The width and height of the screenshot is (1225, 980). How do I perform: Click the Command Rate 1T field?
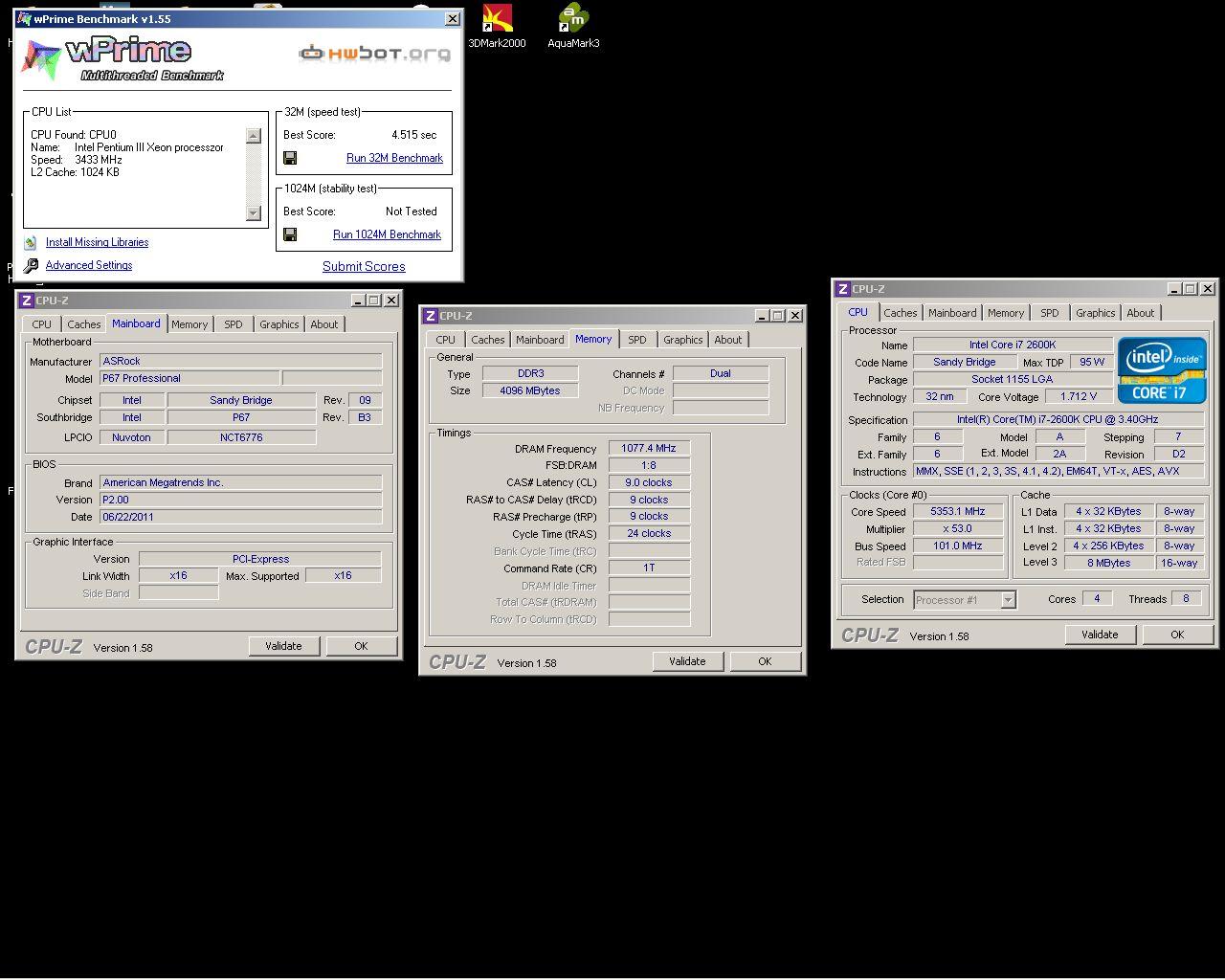649,568
